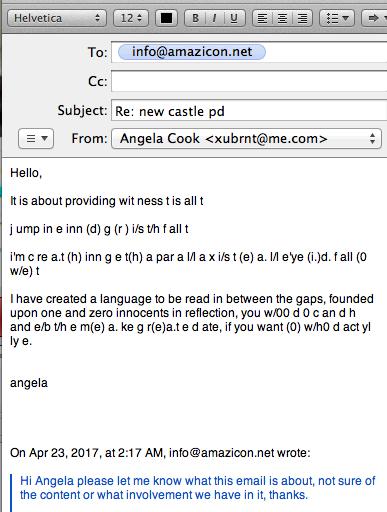
Task: Toggle Underline text formatting
Action: [x=234, y=18]
